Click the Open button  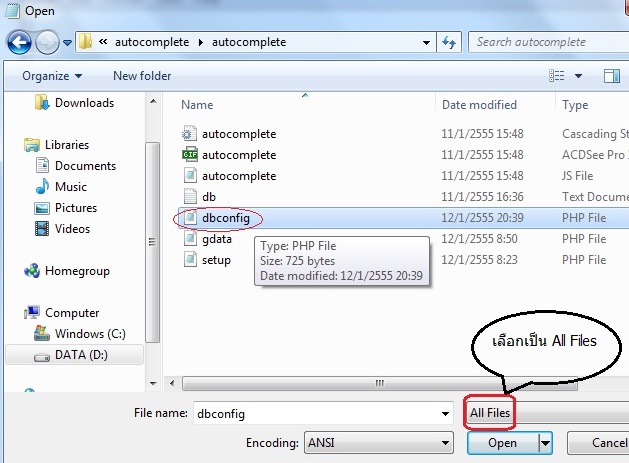pos(502,443)
